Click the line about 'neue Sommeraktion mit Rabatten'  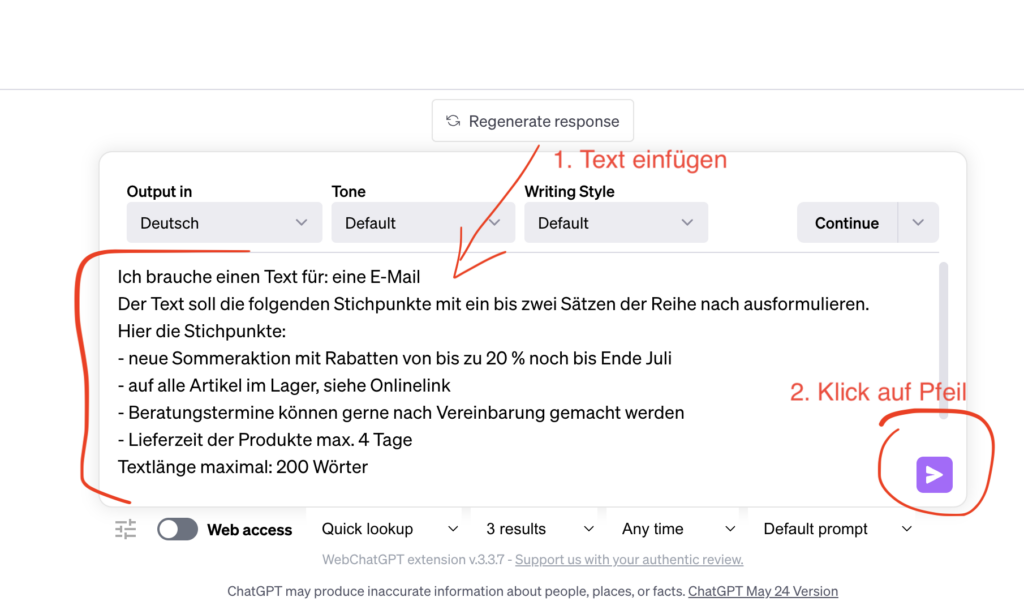click(394, 358)
